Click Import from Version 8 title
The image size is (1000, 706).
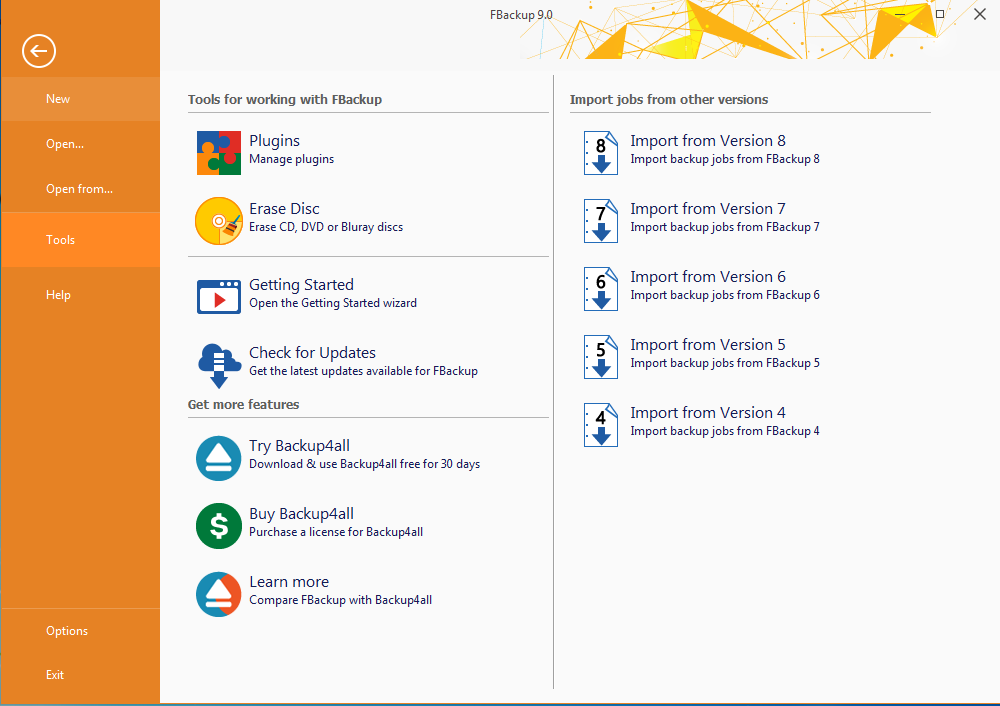click(x=708, y=141)
